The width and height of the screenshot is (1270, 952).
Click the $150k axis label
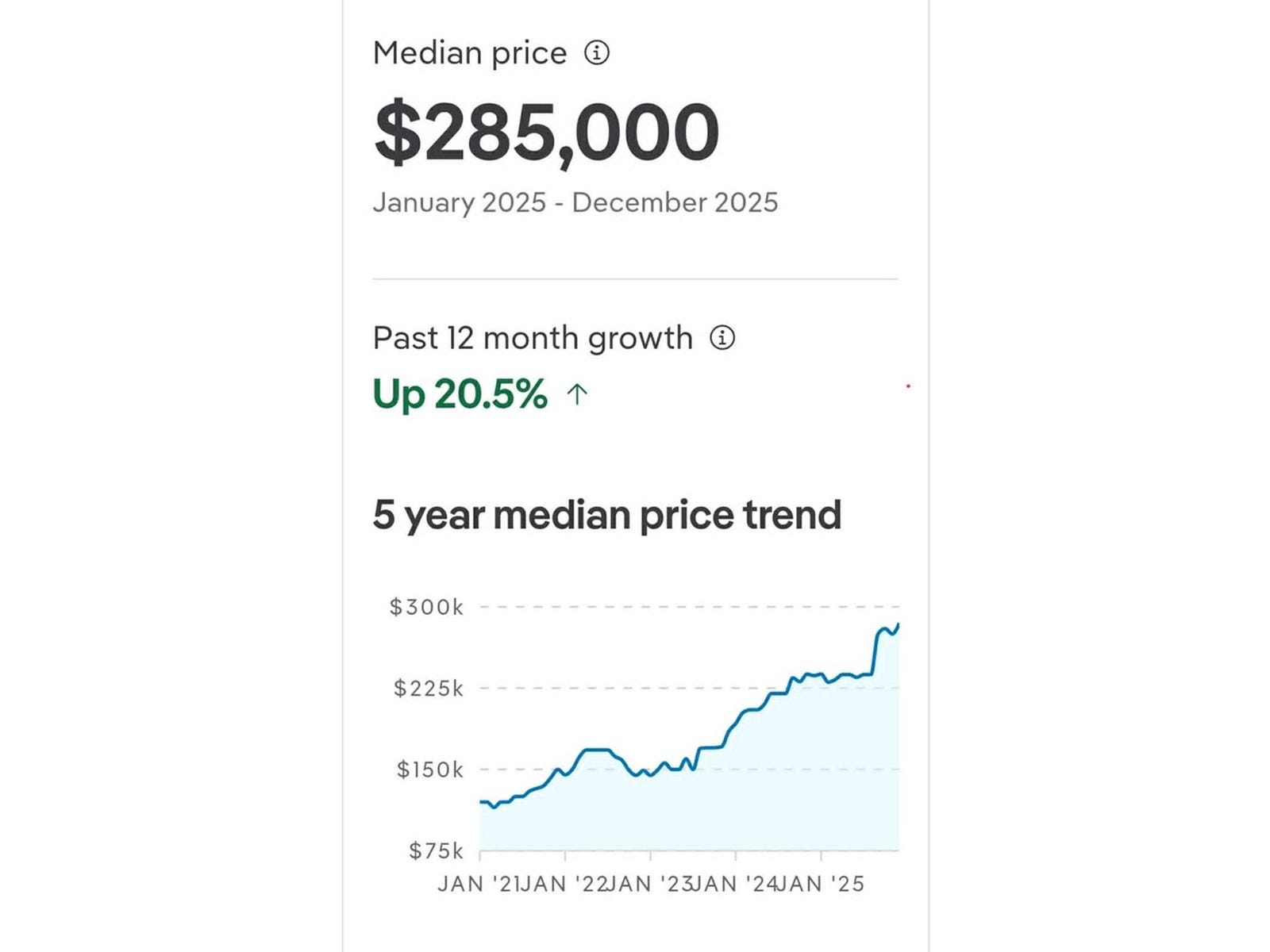click(x=429, y=770)
